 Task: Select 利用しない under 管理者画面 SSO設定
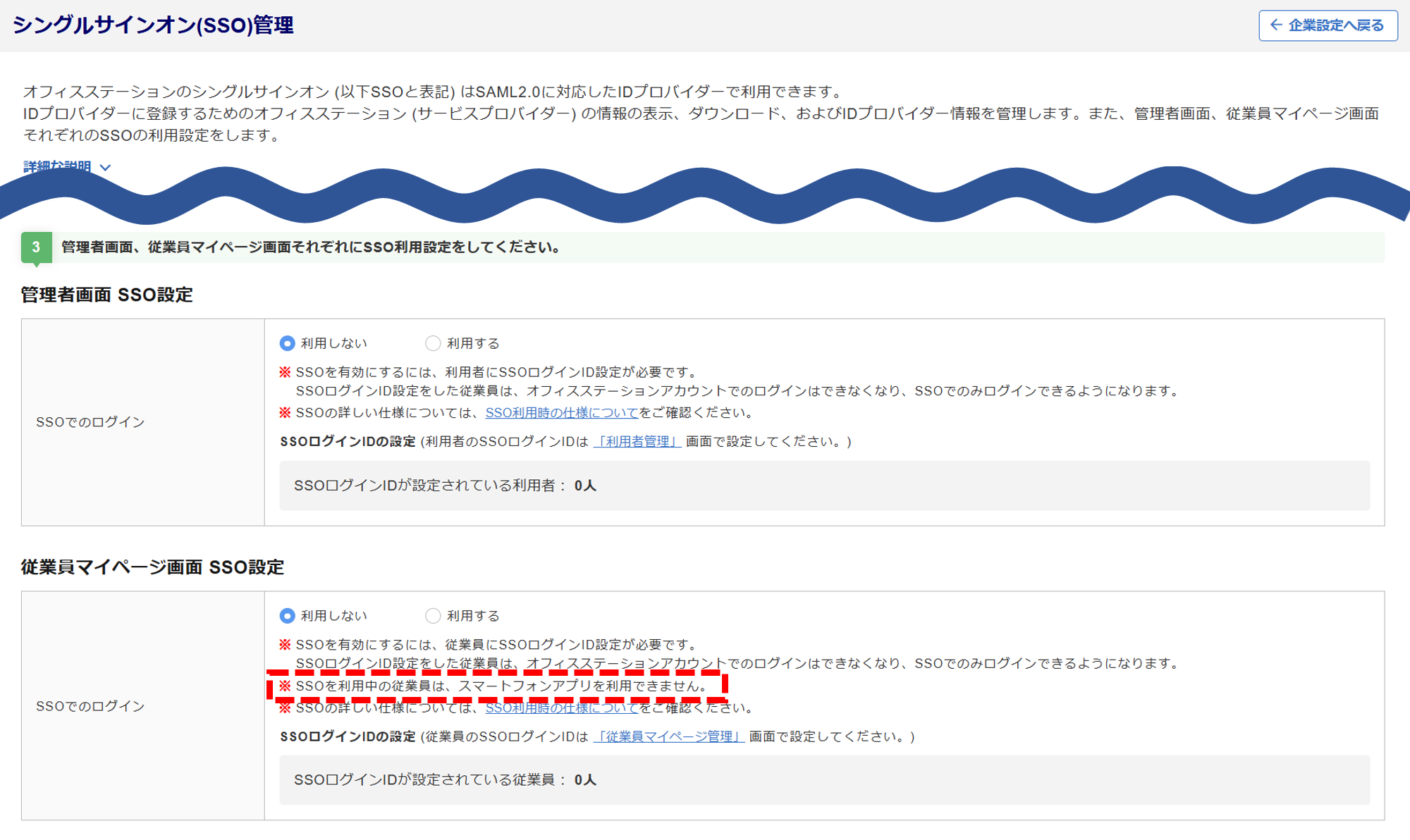288,343
